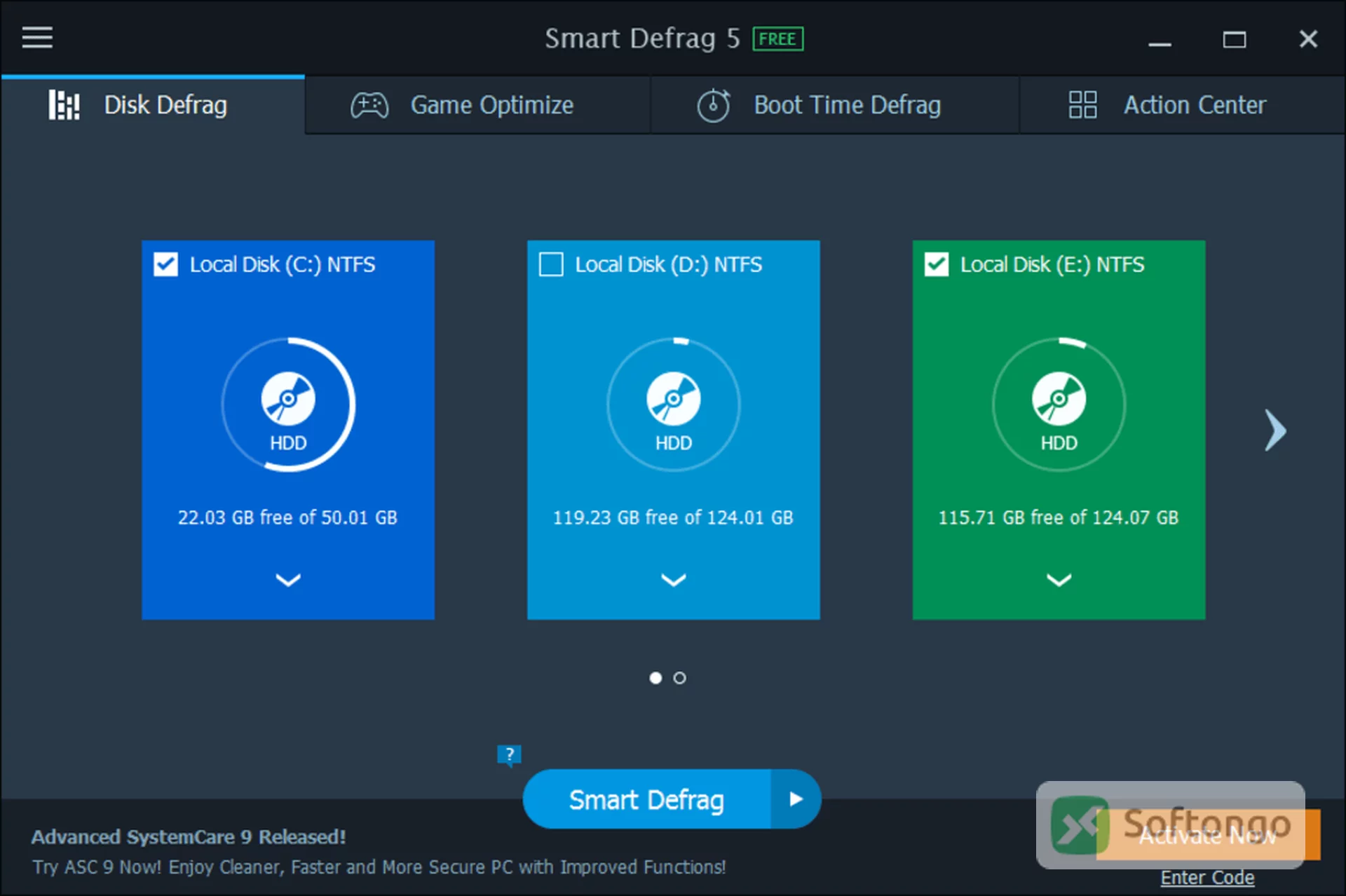Click the Game Optimize gamepad icon

point(369,106)
